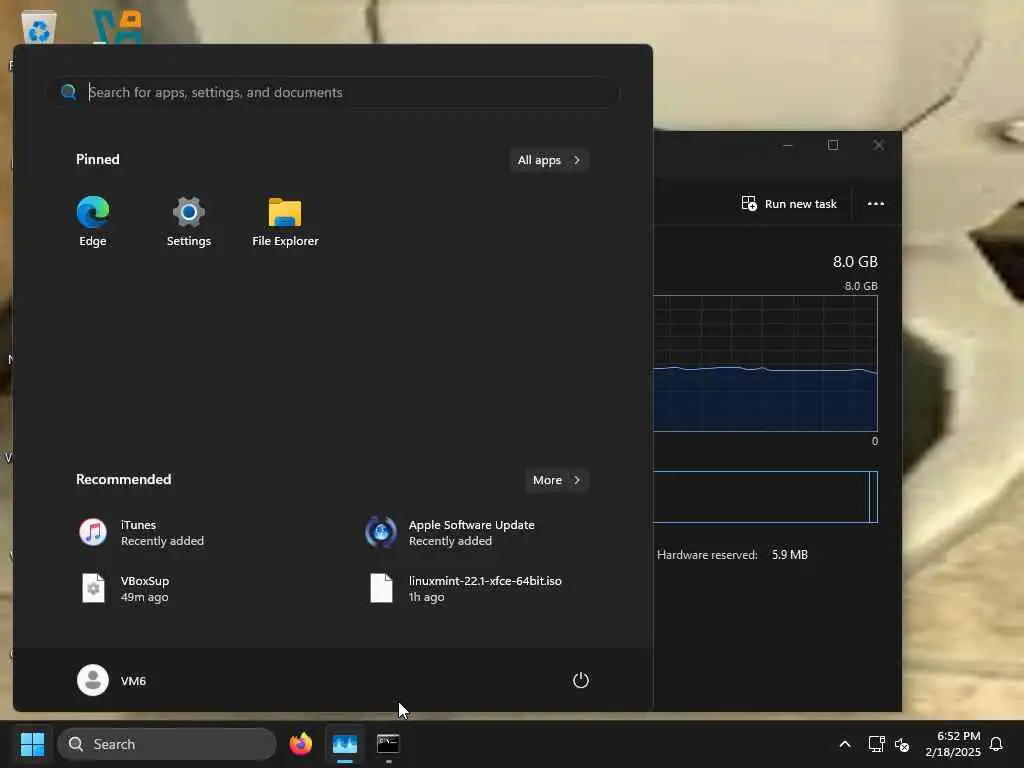Minimize the Task Manager window
1024x768 pixels.
788,145
